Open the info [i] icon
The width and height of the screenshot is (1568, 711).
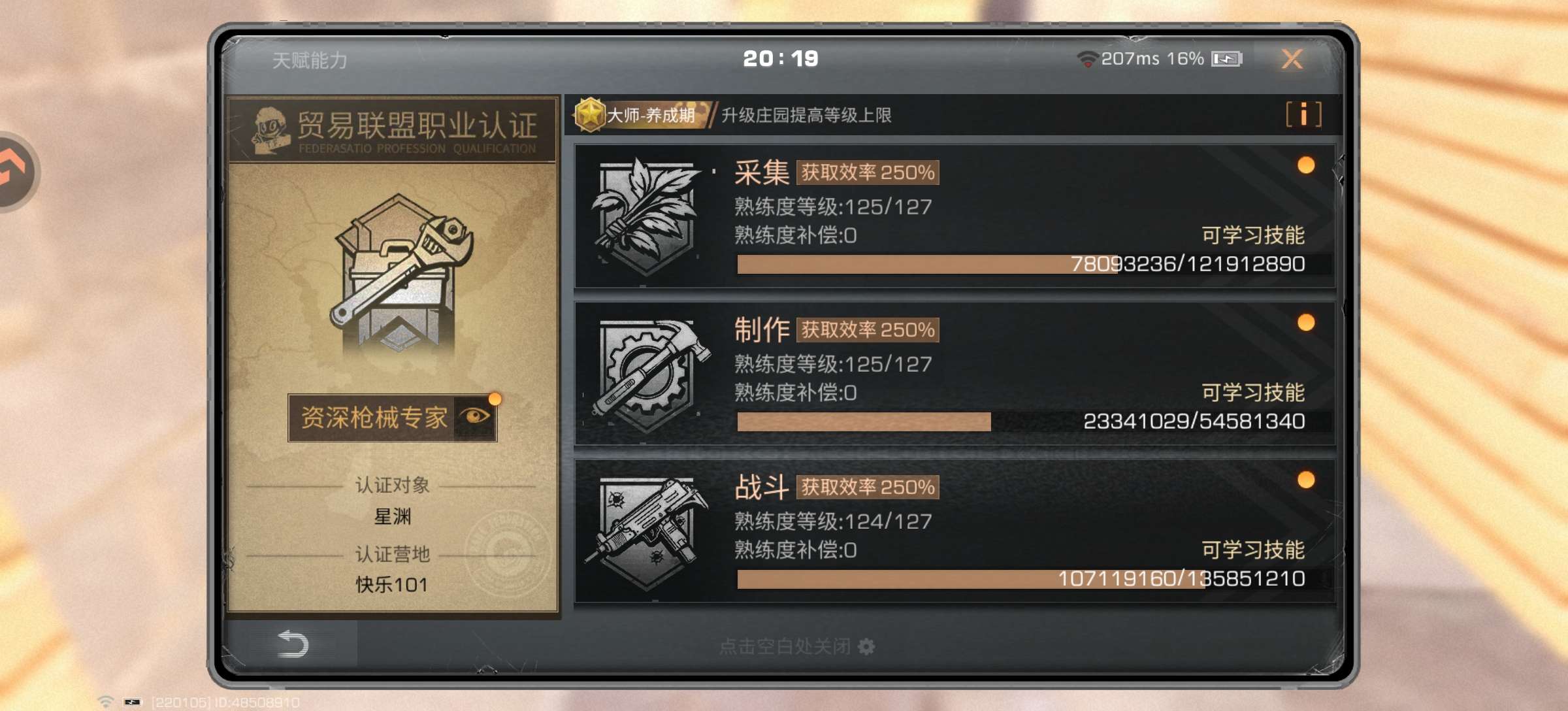pos(1303,115)
